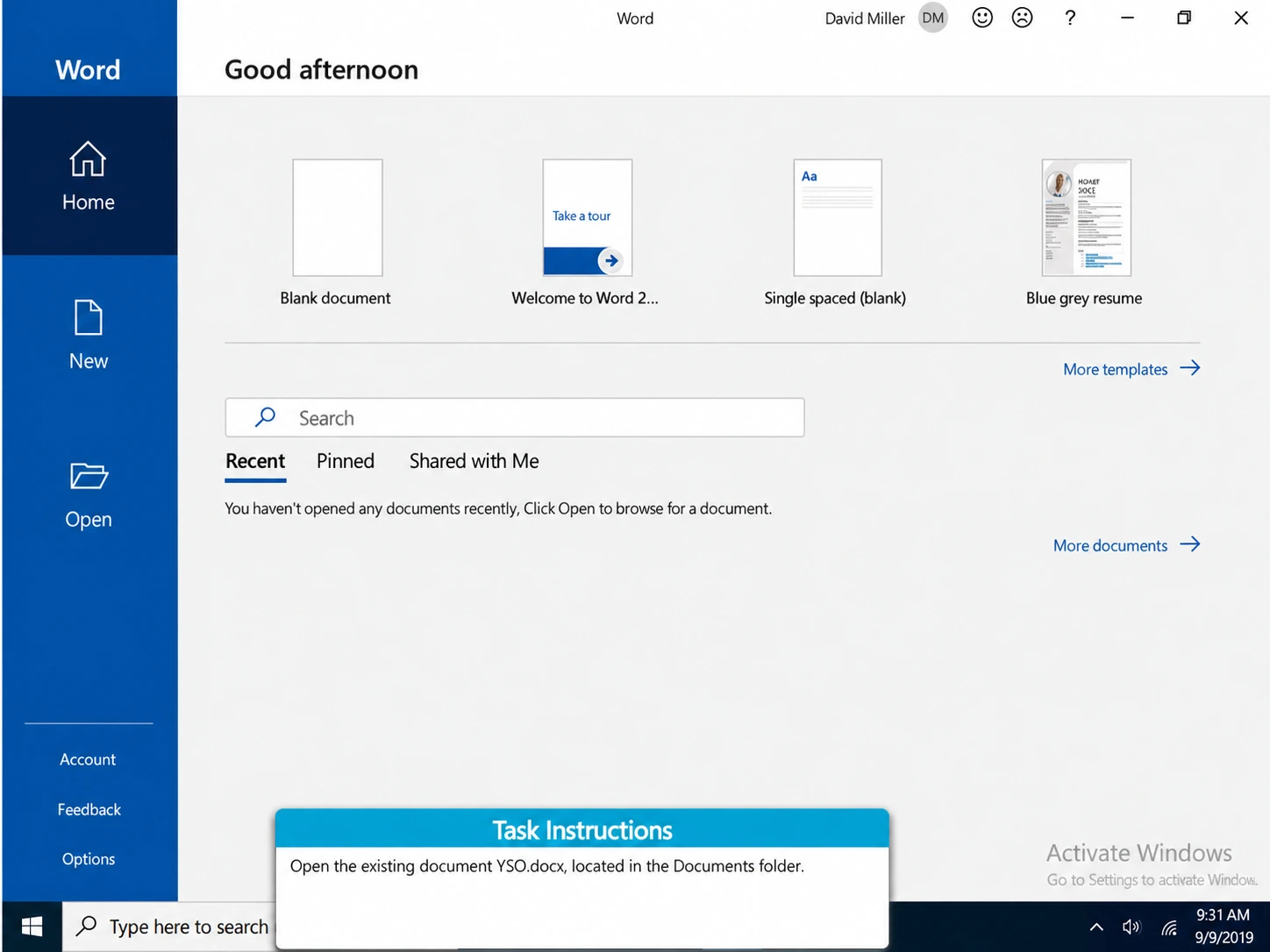Open the New document section
The image size is (1270, 952).
click(x=89, y=335)
